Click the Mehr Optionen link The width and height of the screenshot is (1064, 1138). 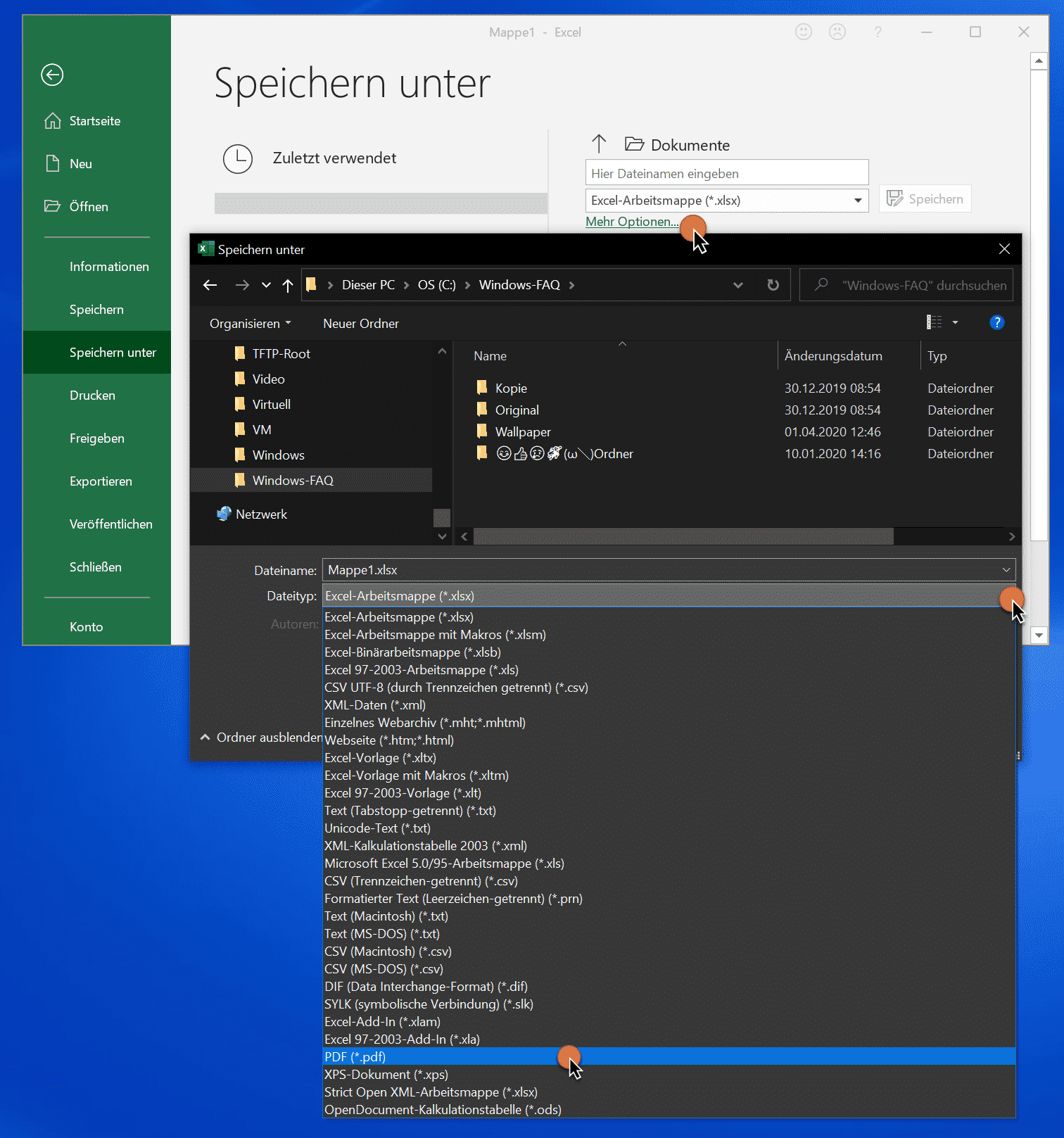tap(632, 222)
